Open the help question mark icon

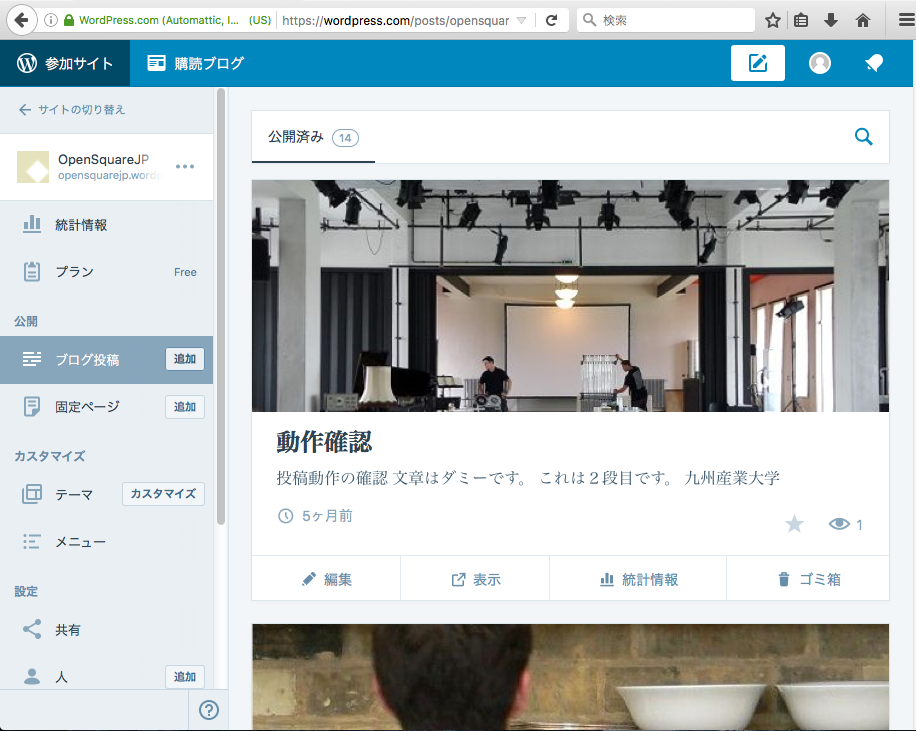tap(208, 710)
